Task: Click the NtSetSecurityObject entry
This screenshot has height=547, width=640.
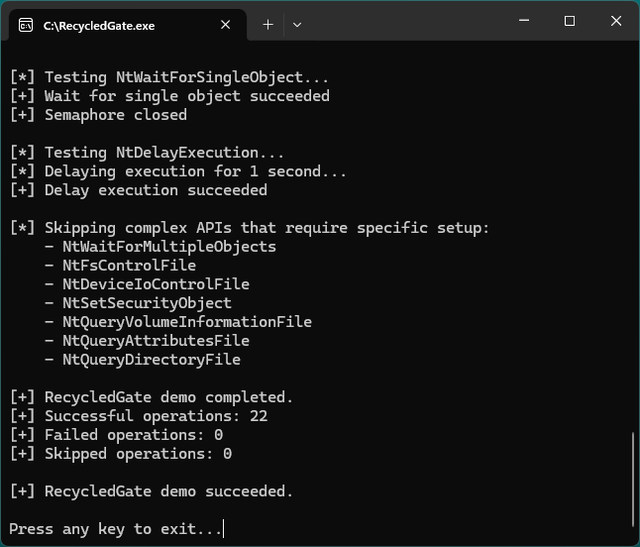Action: pyautogui.click(x=147, y=303)
